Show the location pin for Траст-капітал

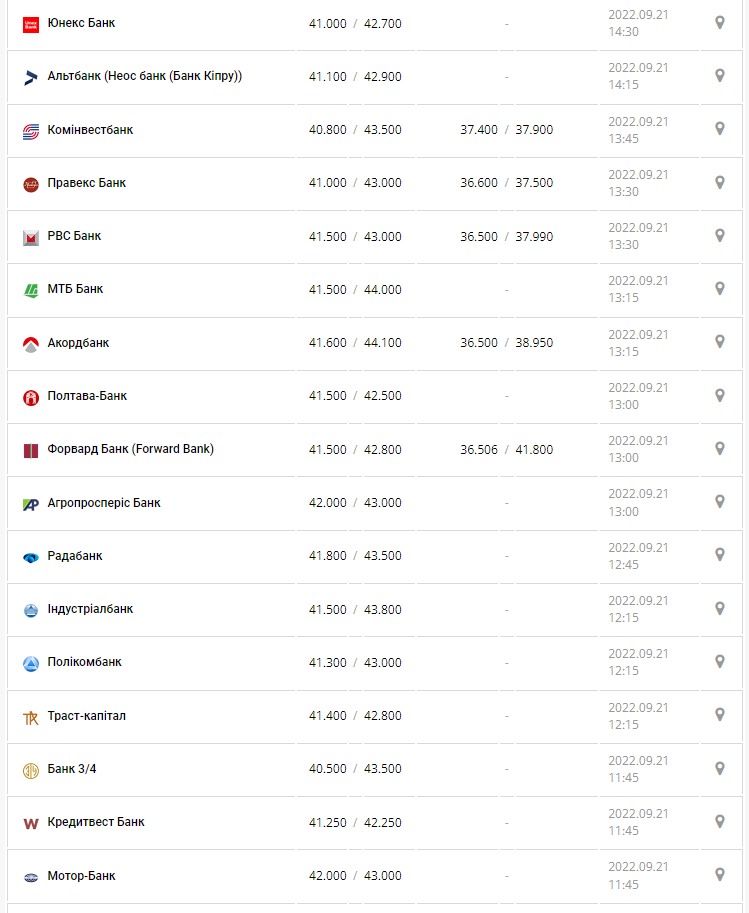coord(719,715)
